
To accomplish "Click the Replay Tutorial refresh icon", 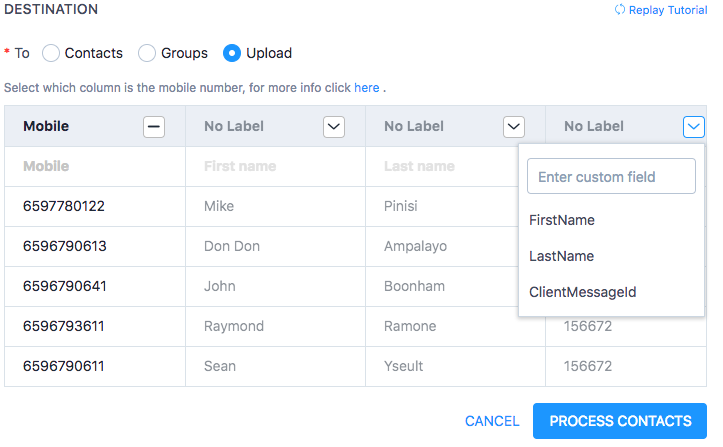I will [620, 10].
